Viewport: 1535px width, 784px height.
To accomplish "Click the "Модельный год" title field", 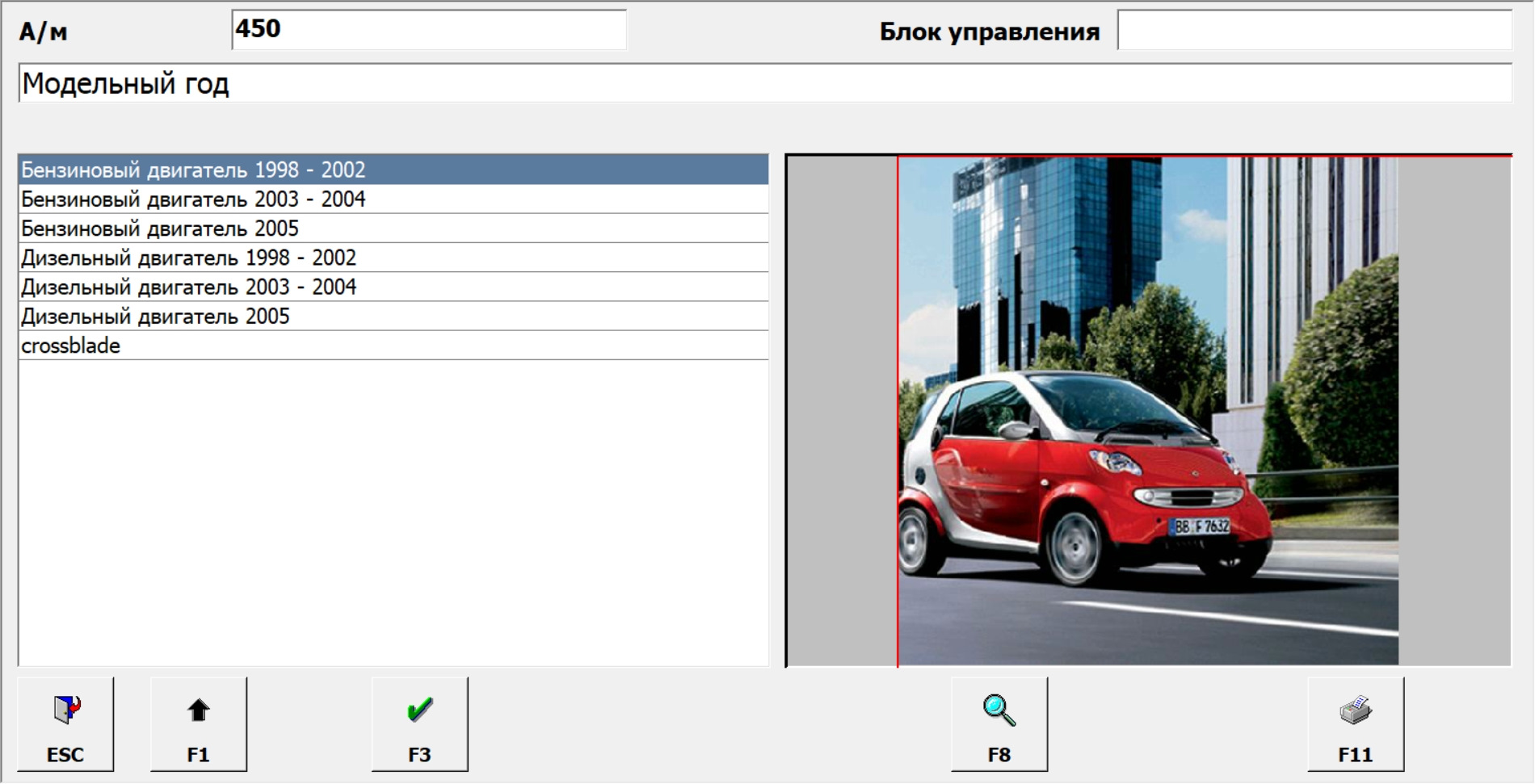I will click(x=765, y=83).
